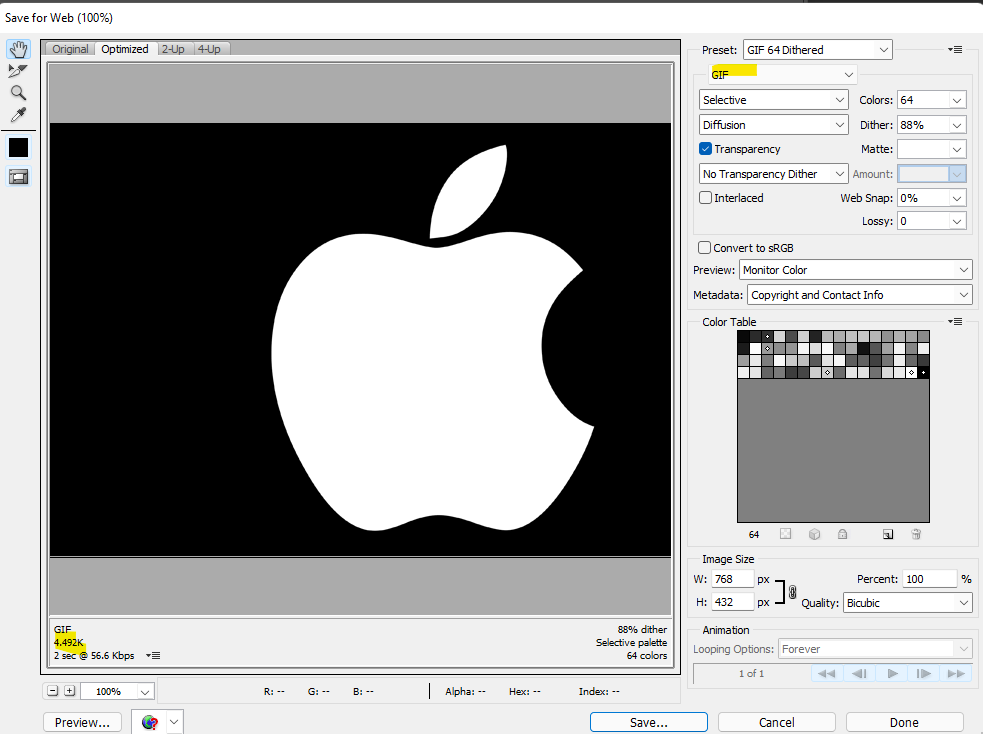The image size is (983, 734).
Task: Uncheck the Transparency checkbox
Action: point(705,149)
